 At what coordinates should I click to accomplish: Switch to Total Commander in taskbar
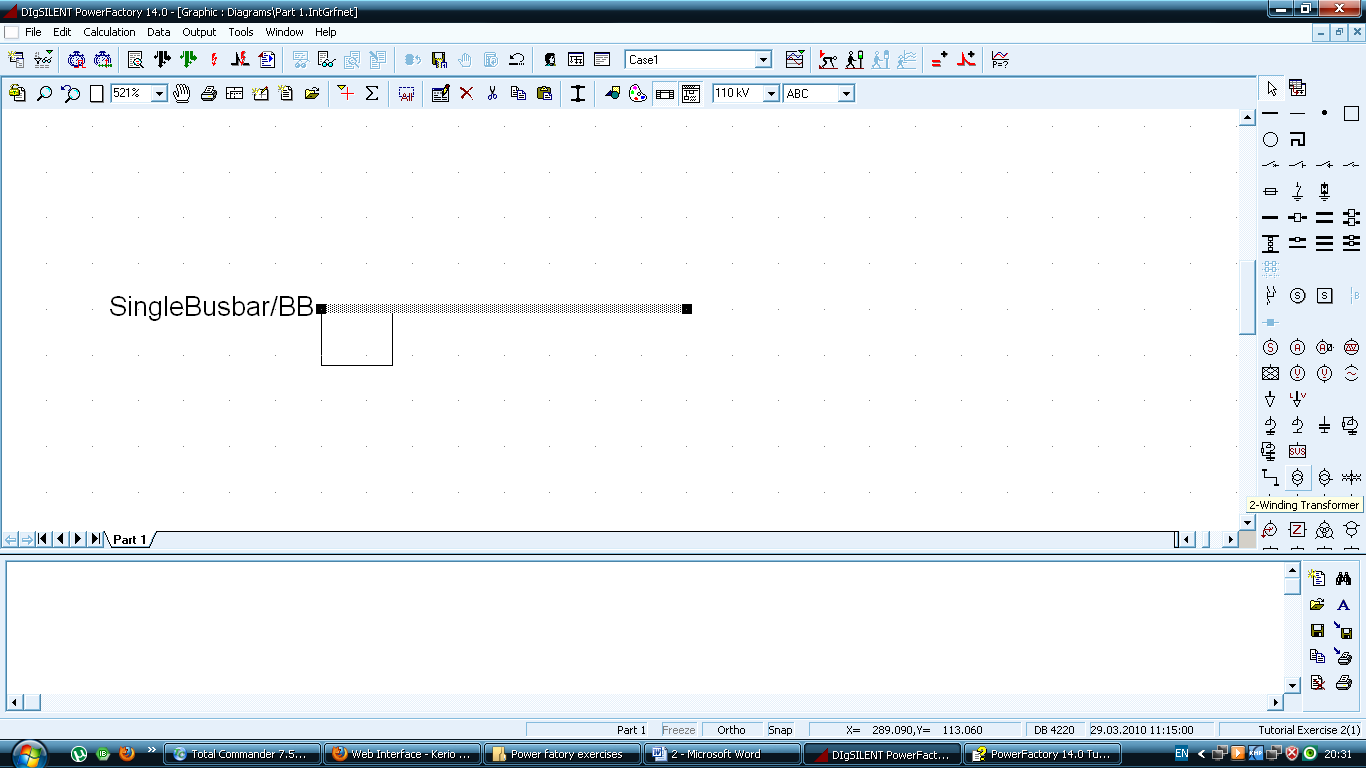point(243,754)
